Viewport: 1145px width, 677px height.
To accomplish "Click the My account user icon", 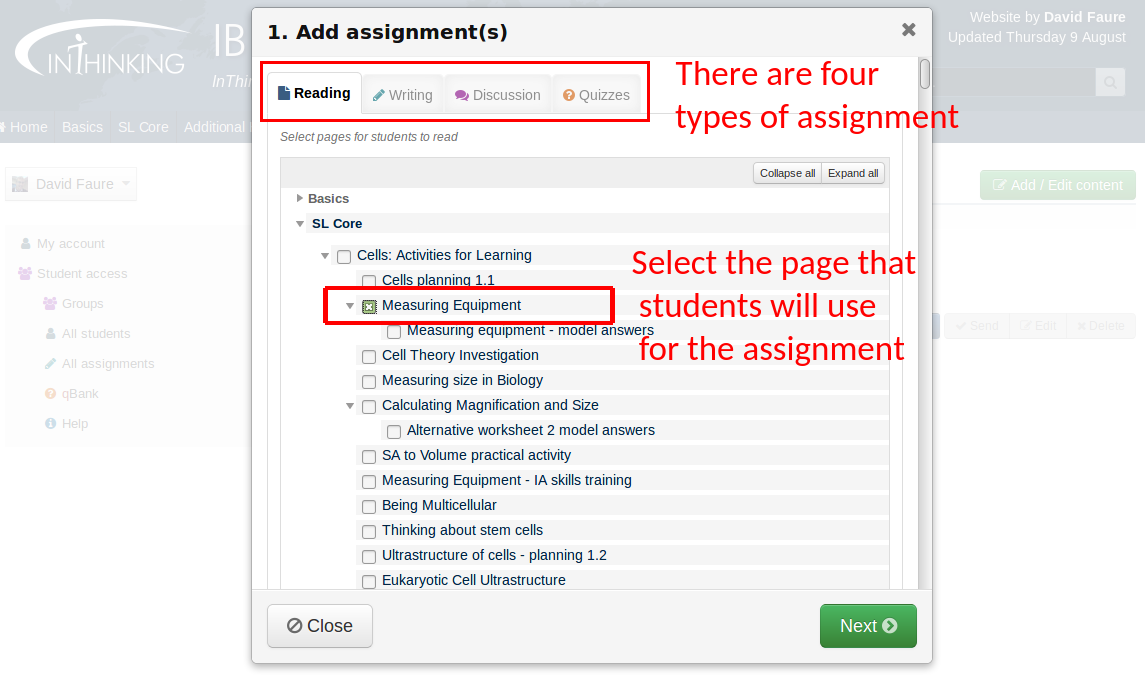I will [25, 244].
